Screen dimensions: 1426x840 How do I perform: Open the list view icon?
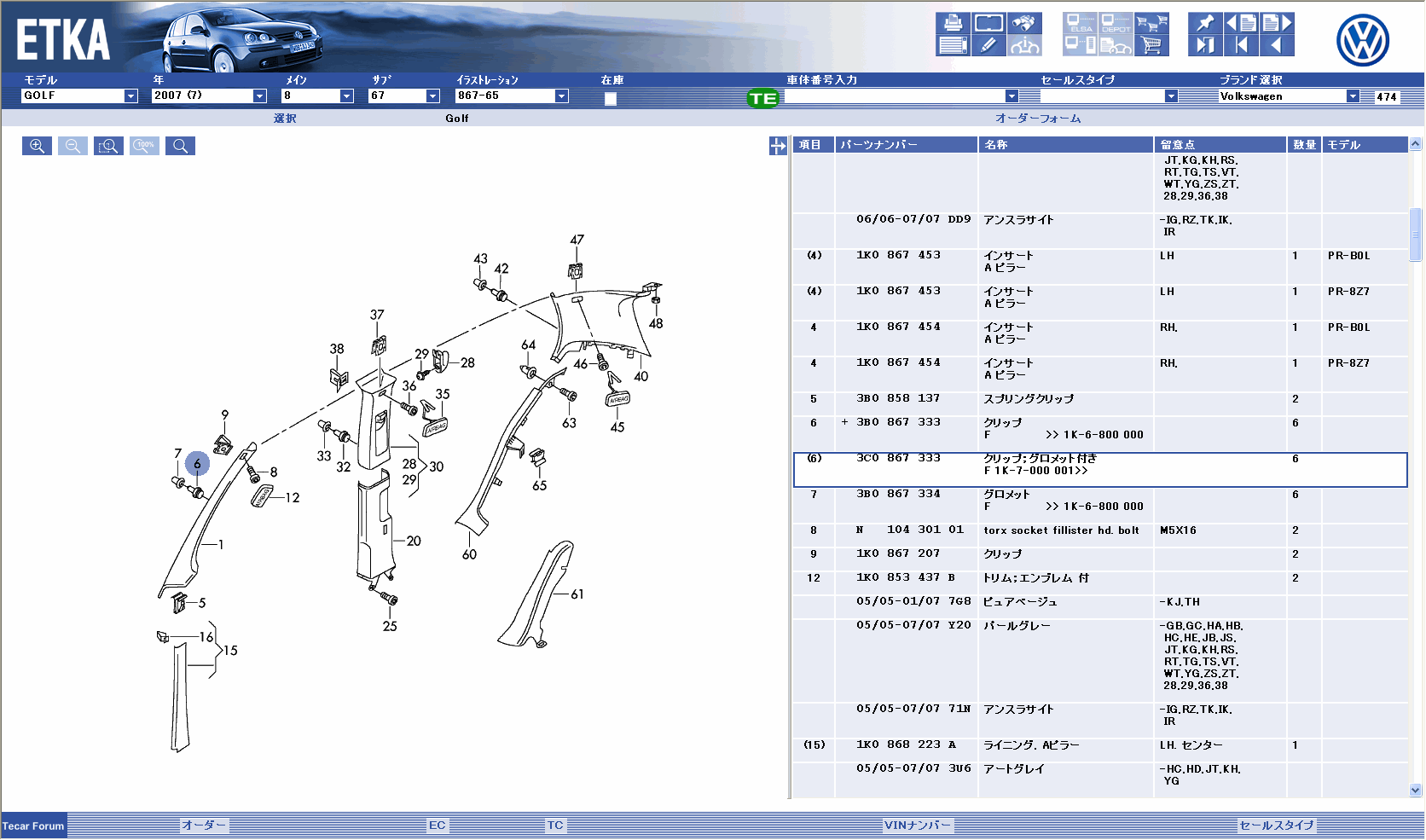(953, 45)
